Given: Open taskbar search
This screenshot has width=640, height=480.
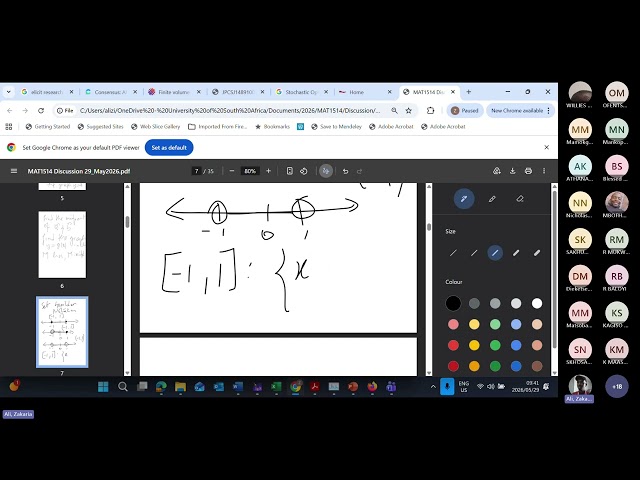Looking at the screenshot, I should [x=122, y=387].
